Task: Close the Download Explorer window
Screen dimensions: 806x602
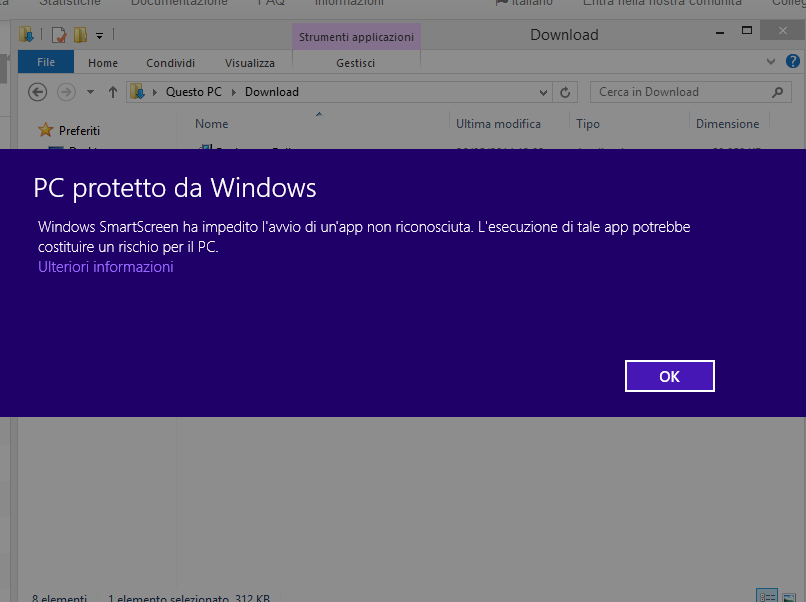Action: (782, 31)
